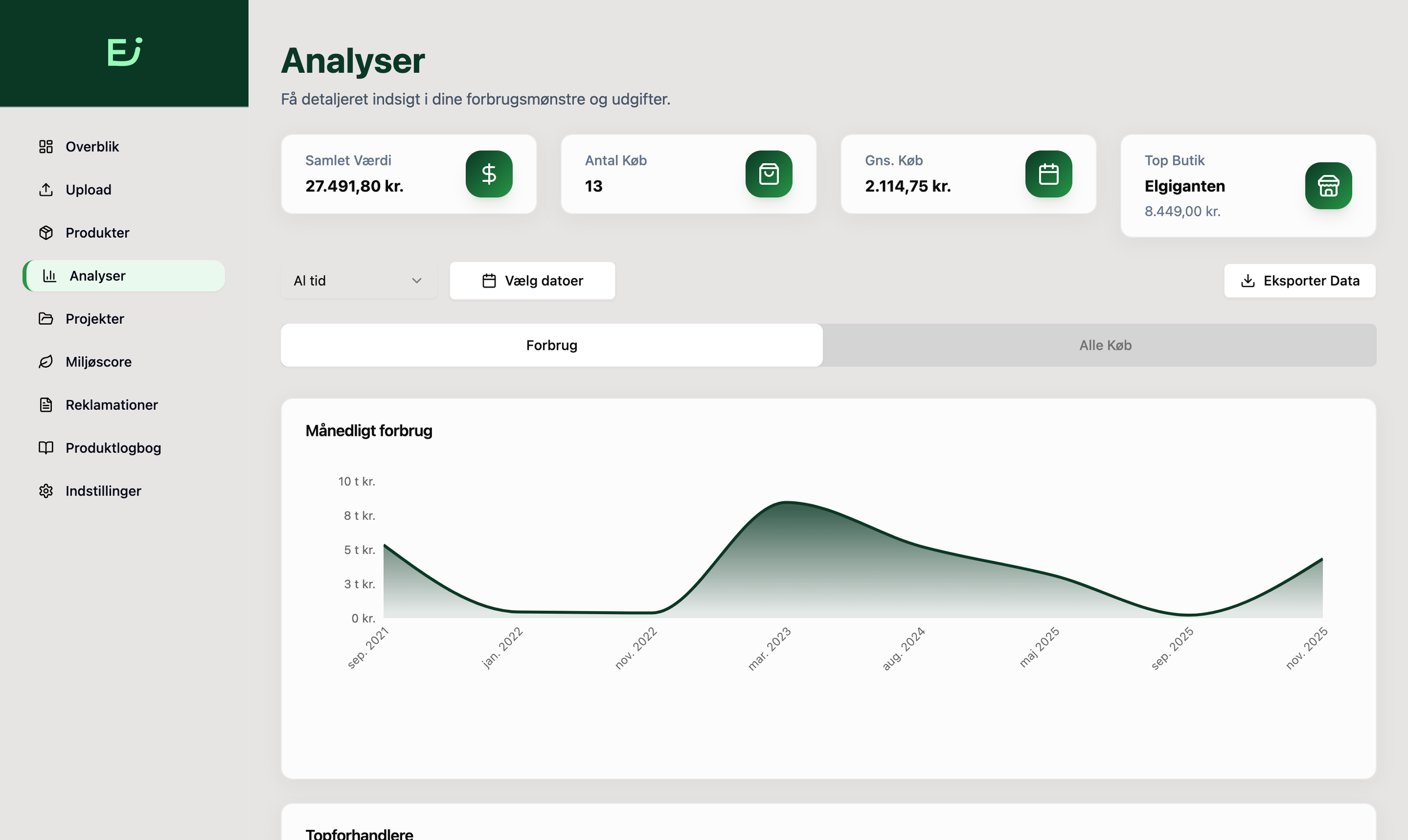Expand the chevron on Al tid selector
This screenshot has height=840, width=1408.
417,281
